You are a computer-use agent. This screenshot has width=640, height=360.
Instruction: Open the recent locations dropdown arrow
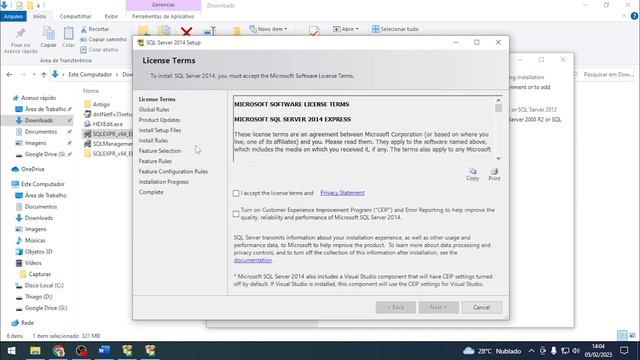(x=34, y=74)
